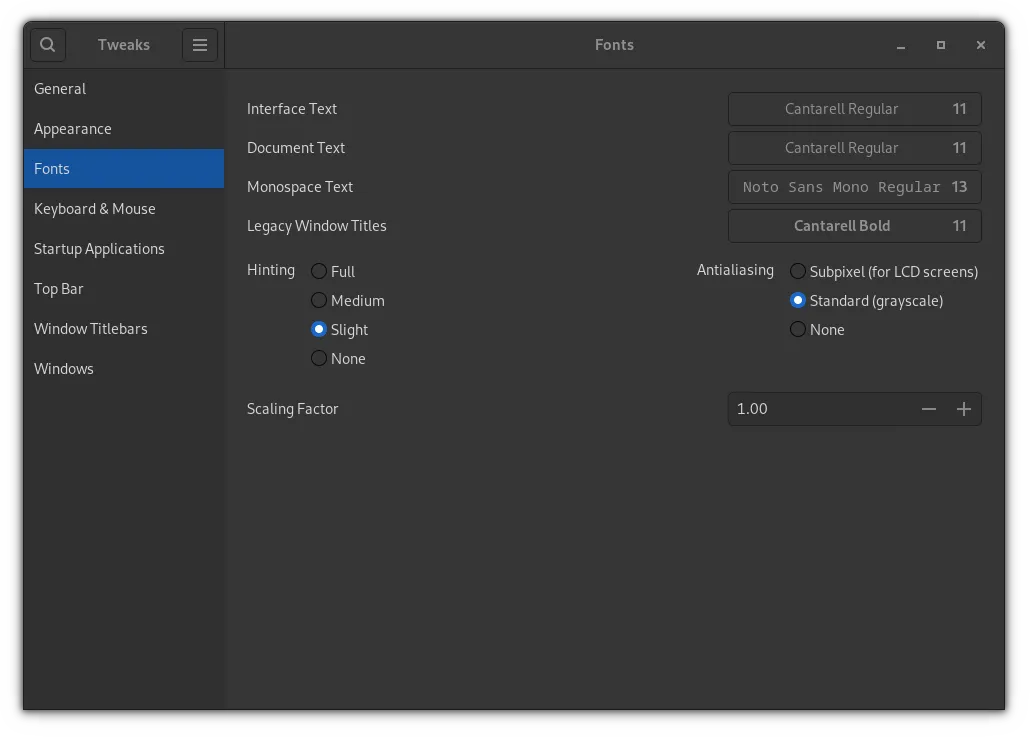Choose Subpixel antialiasing for LCD screens
Screen dimensions: 1030x737
pos(797,271)
